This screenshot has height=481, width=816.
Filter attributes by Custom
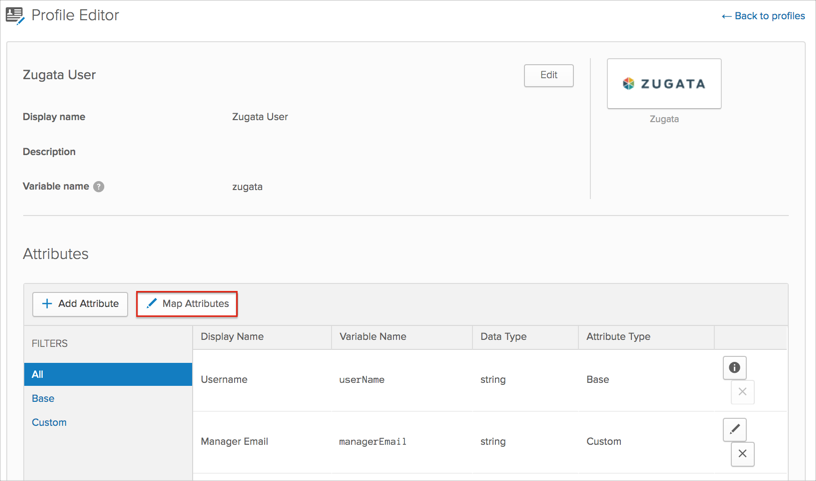(49, 422)
